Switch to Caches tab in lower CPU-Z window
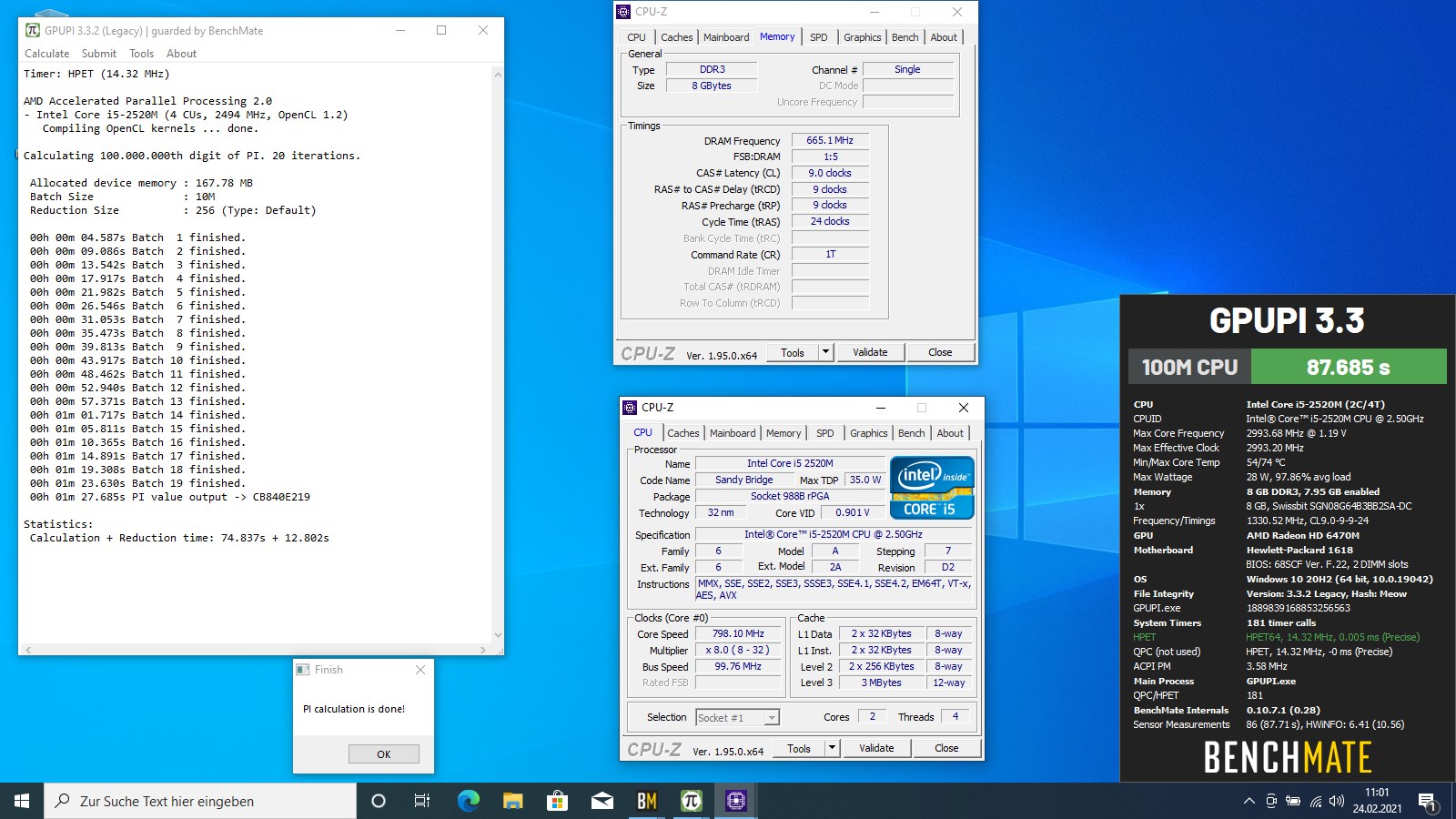This screenshot has height=819, width=1456. [682, 433]
